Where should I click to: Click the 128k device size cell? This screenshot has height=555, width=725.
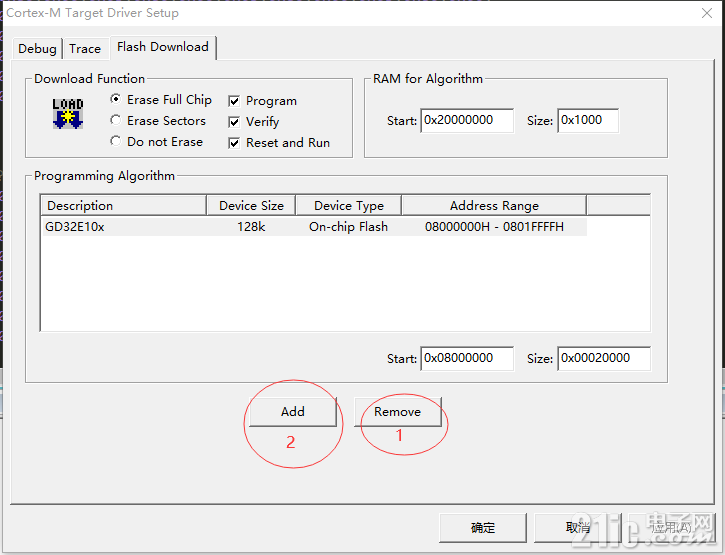[x=251, y=227]
